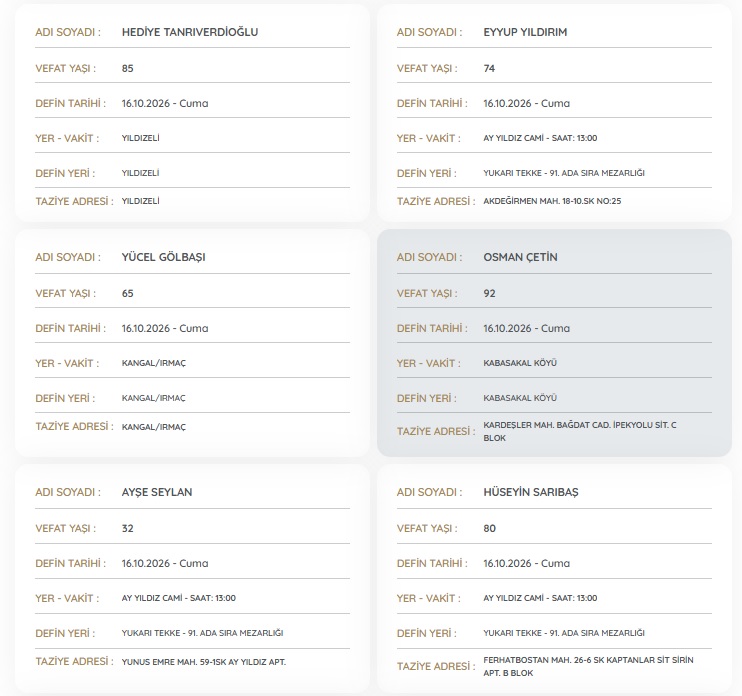Click address YUNUS EMRE MAH. 59-1SK
Screen dimensions: 742x696
[203, 662]
